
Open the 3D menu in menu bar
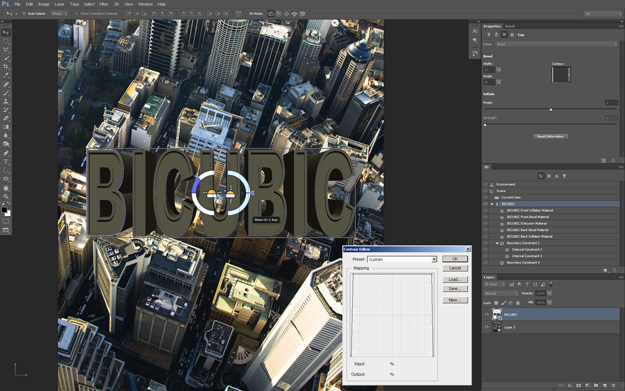(116, 4)
